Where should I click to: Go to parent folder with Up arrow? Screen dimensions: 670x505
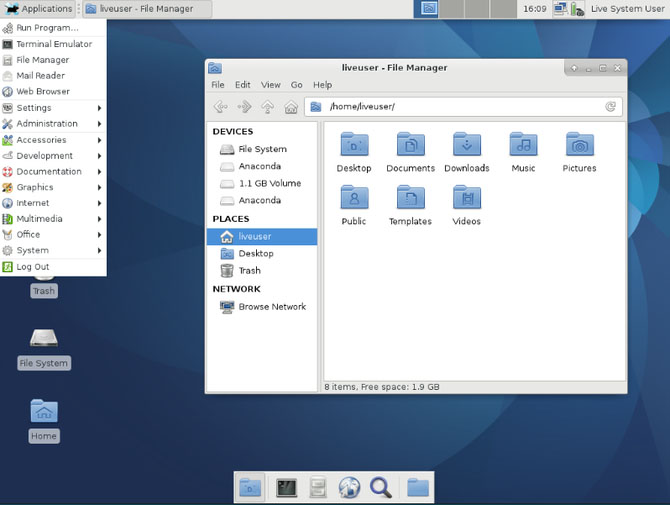(268, 107)
